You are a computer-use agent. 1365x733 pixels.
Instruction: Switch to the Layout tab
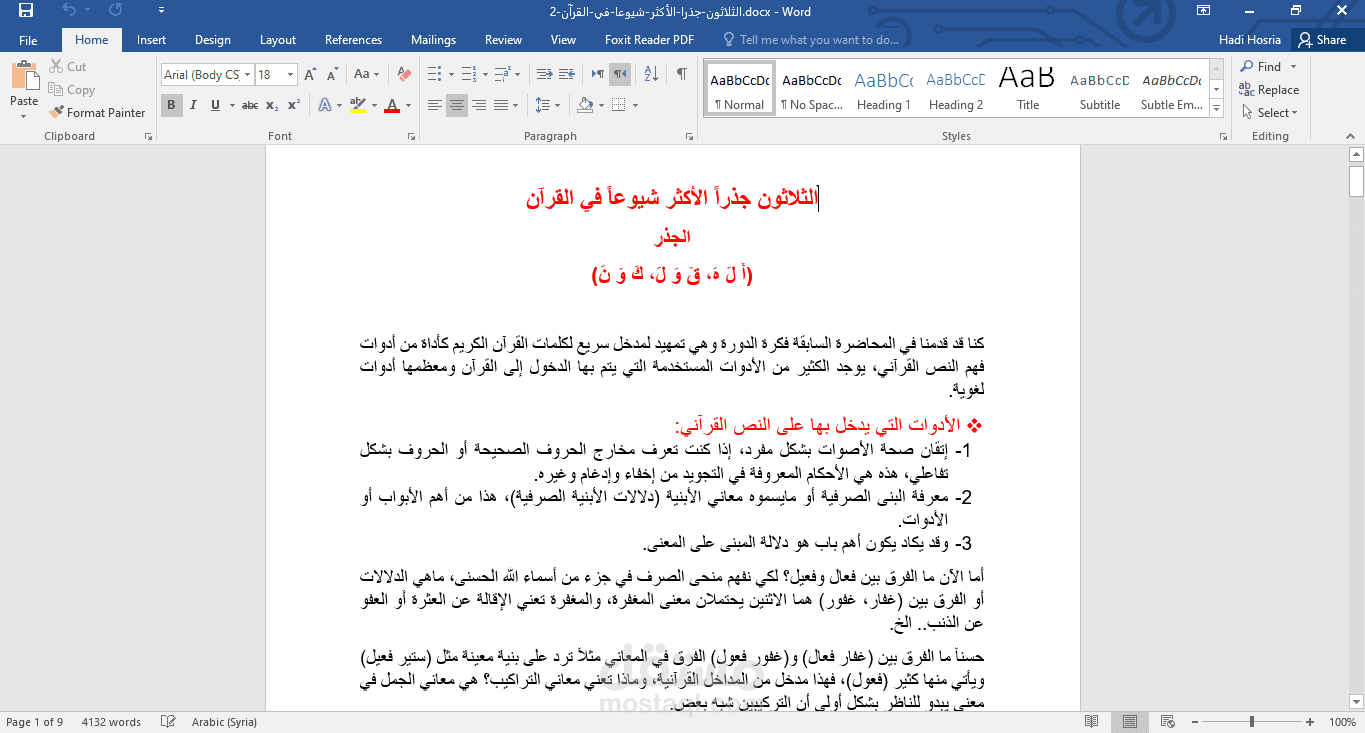[x=278, y=40]
